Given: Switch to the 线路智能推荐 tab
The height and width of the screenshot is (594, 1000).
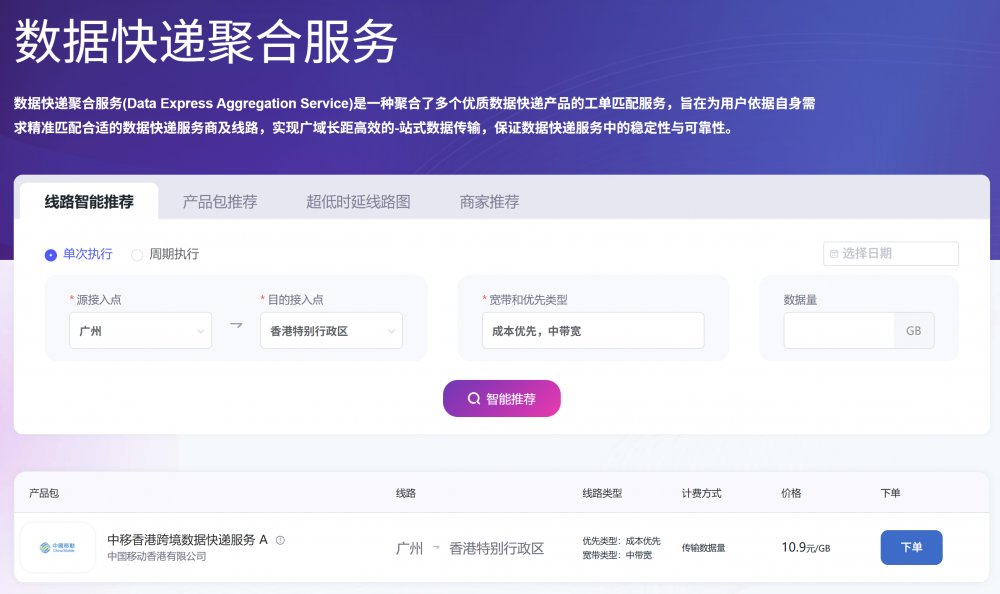Looking at the screenshot, I should coord(89,201).
